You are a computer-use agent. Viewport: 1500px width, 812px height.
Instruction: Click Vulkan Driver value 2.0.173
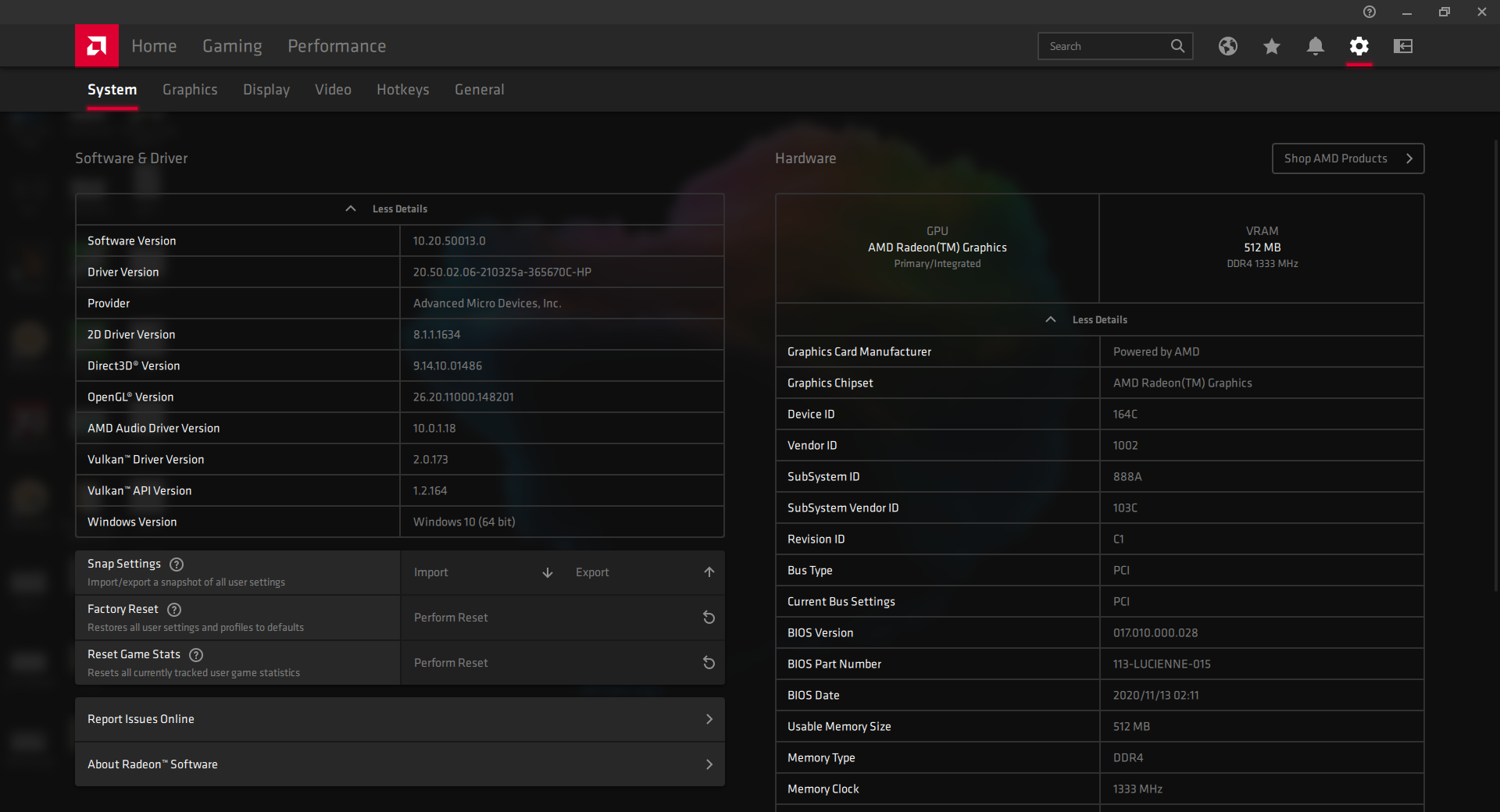tap(430, 460)
